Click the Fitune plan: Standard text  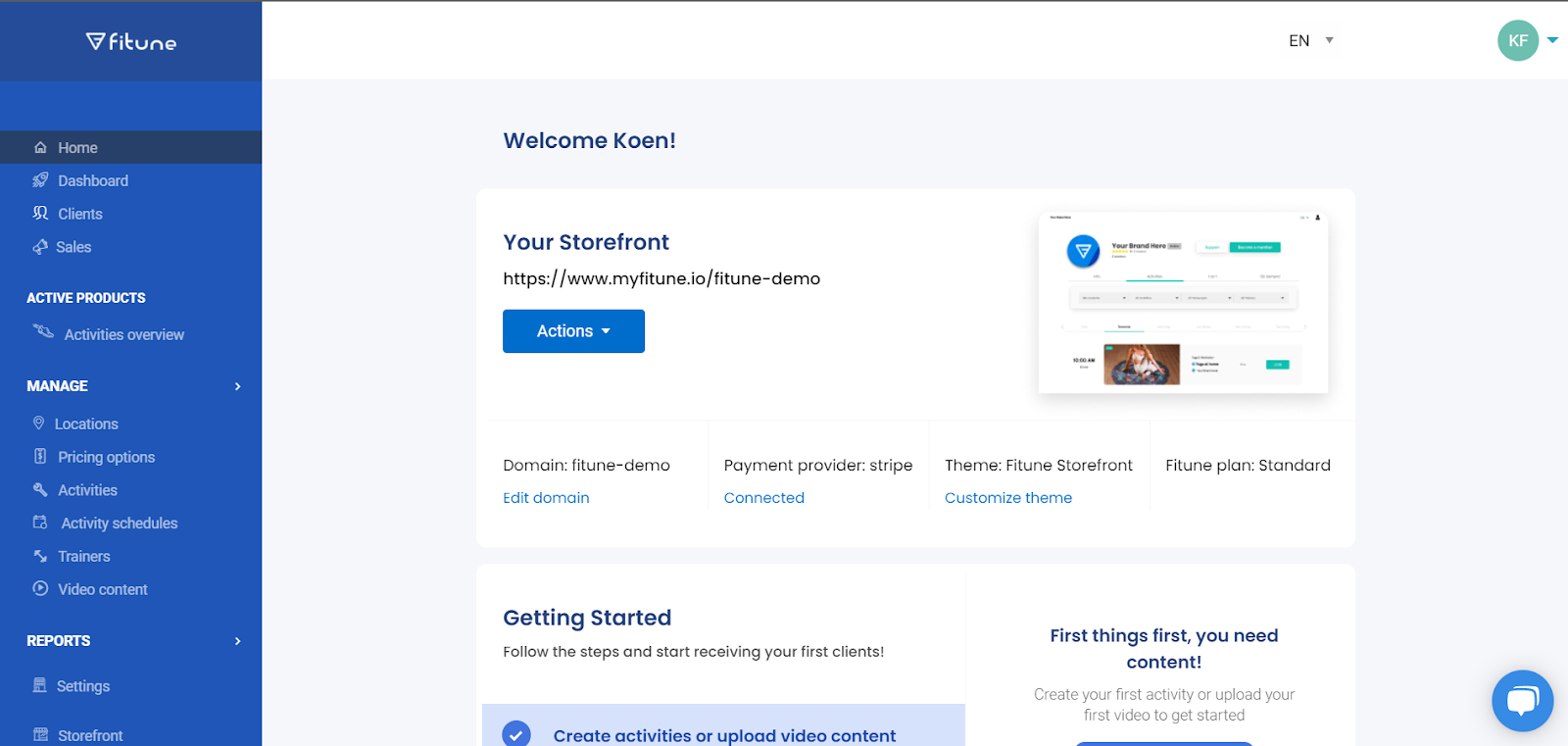[1248, 466]
